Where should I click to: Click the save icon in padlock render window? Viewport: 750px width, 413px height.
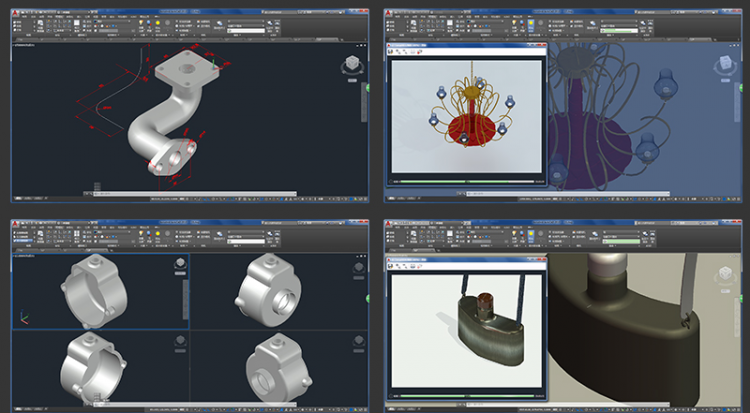391,266
